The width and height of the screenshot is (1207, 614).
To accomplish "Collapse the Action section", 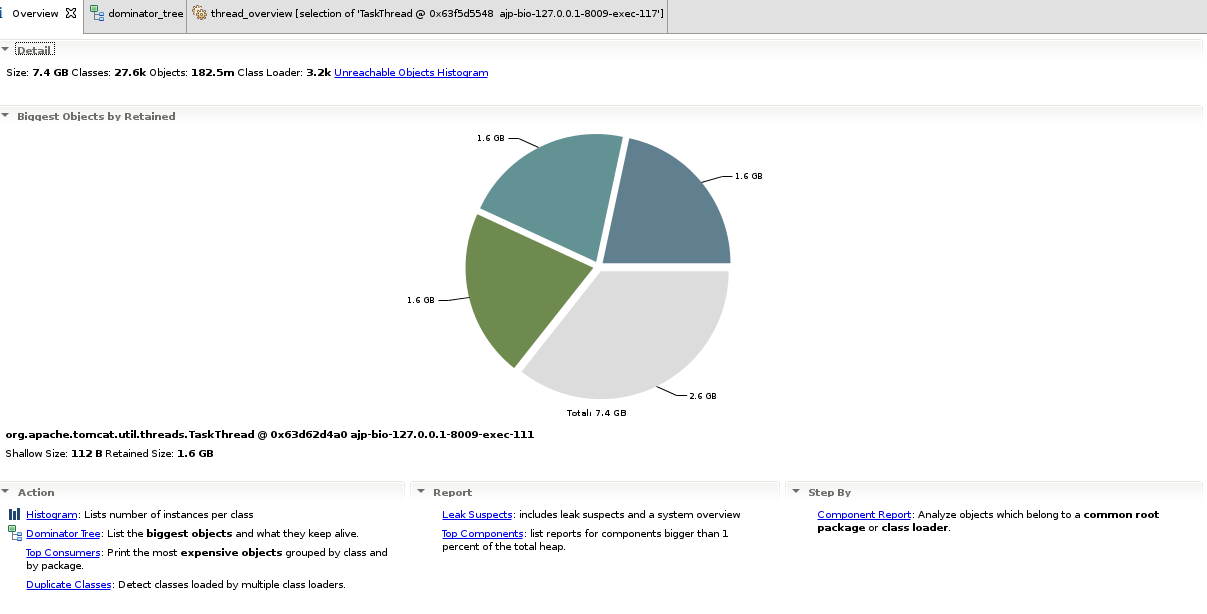I will pos(6,492).
